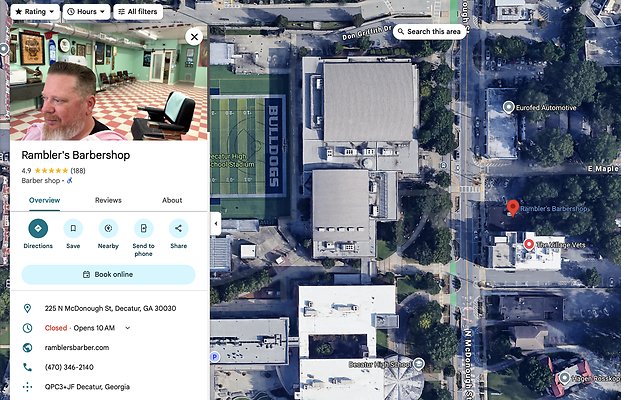Save Rambler's Barbershop to a list

click(73, 228)
